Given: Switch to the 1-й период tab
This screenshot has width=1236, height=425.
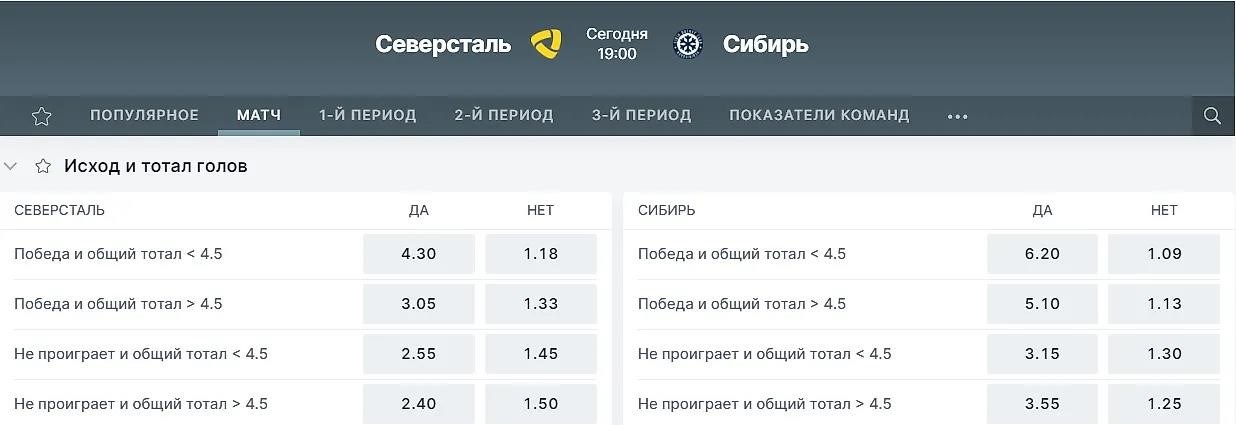Looking at the screenshot, I should click(x=367, y=115).
